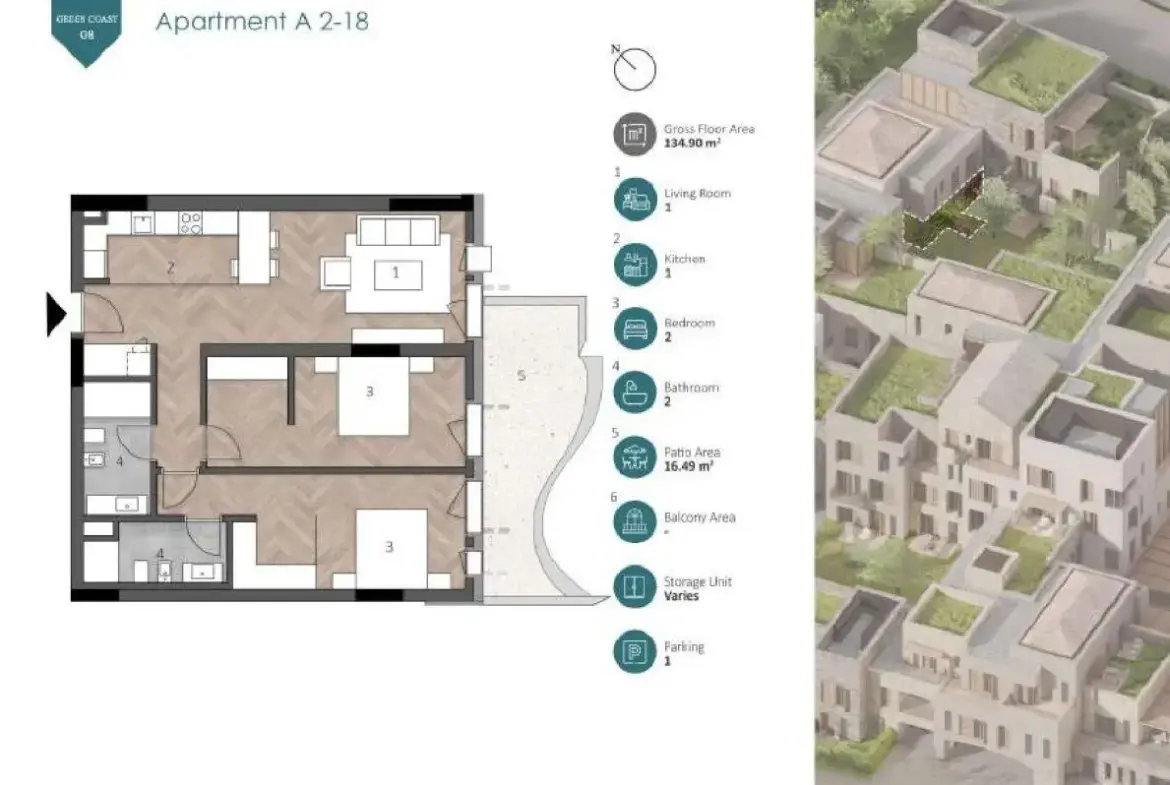Click the Living Room legend icon
This screenshot has height=785, width=1170.
point(635,199)
